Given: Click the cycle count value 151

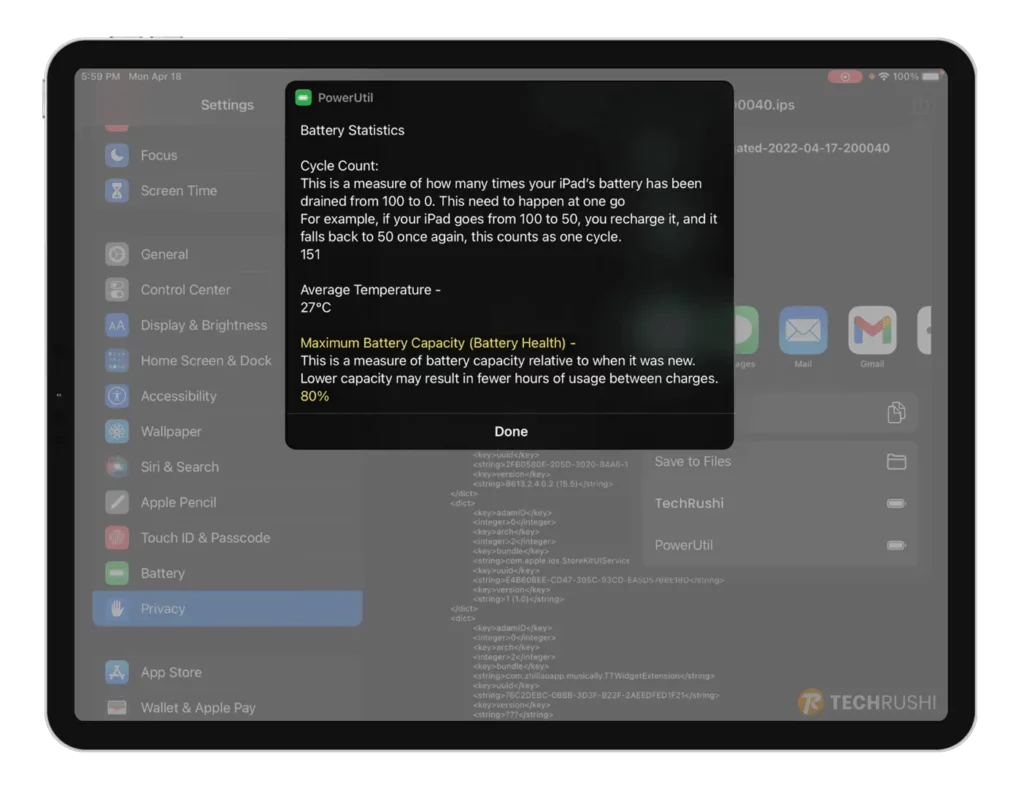Looking at the screenshot, I should point(310,255).
